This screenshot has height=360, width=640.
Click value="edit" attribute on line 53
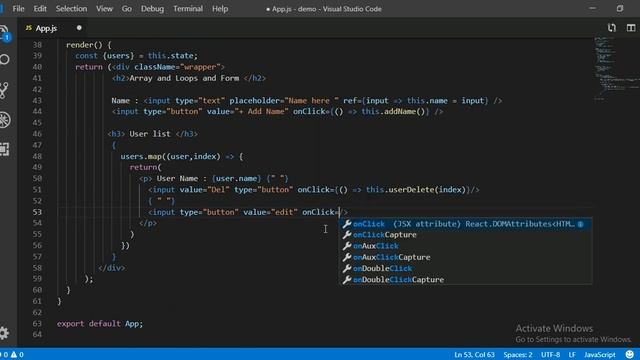tap(270, 212)
